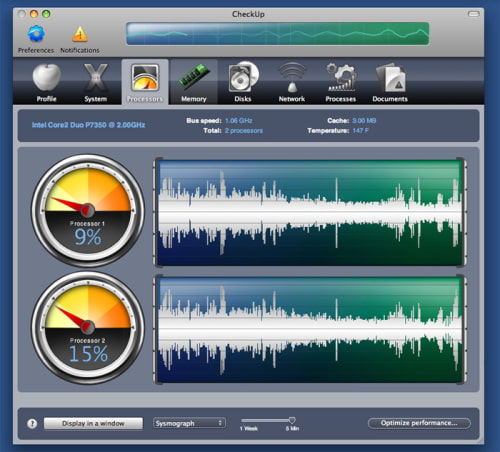Screen dimensions: 500x452
Task: Open Notifications warning icon
Action: tap(80, 34)
